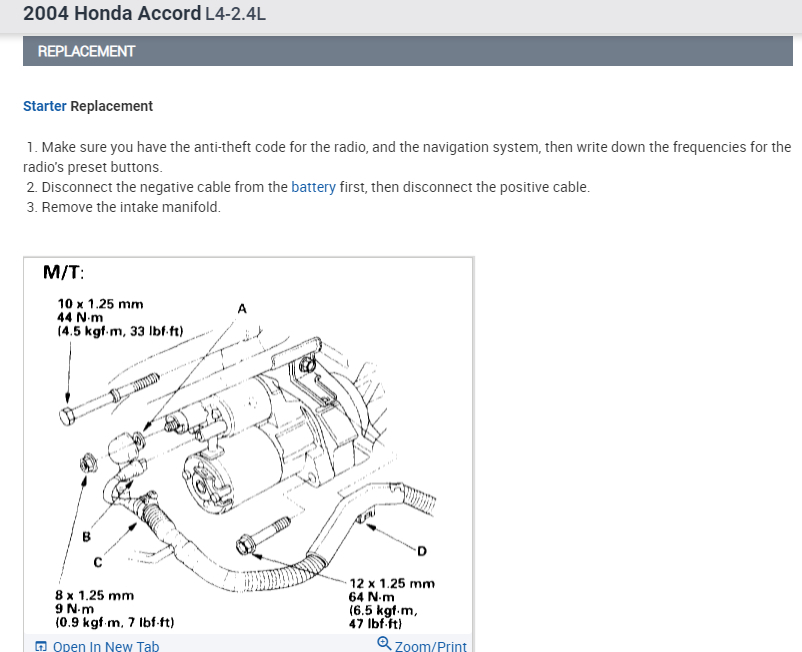Click '8 x 1.25 mm' nut spec text
This screenshot has width=802, height=652.
(95, 595)
